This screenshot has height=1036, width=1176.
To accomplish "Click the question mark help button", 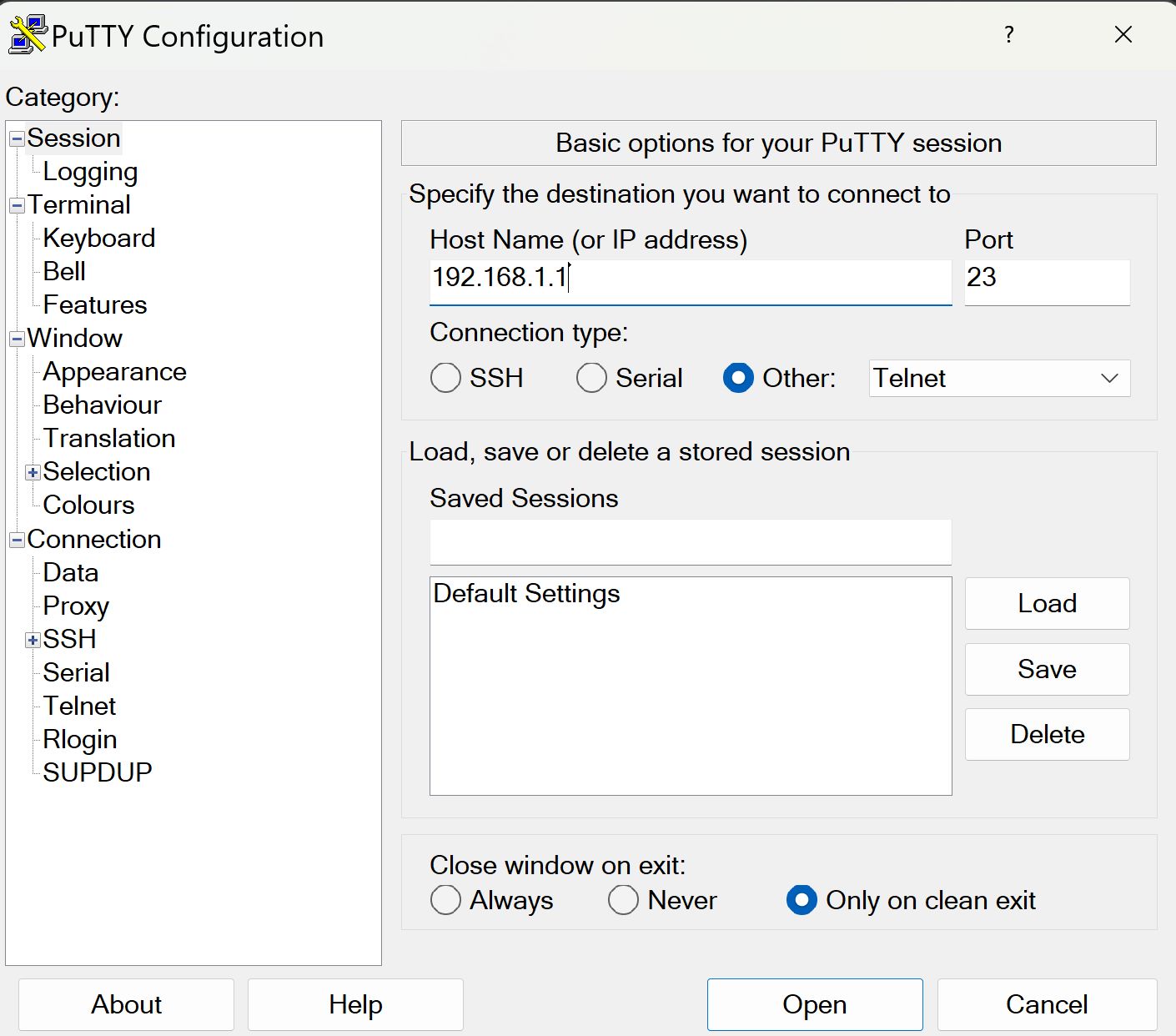I will click(1009, 34).
